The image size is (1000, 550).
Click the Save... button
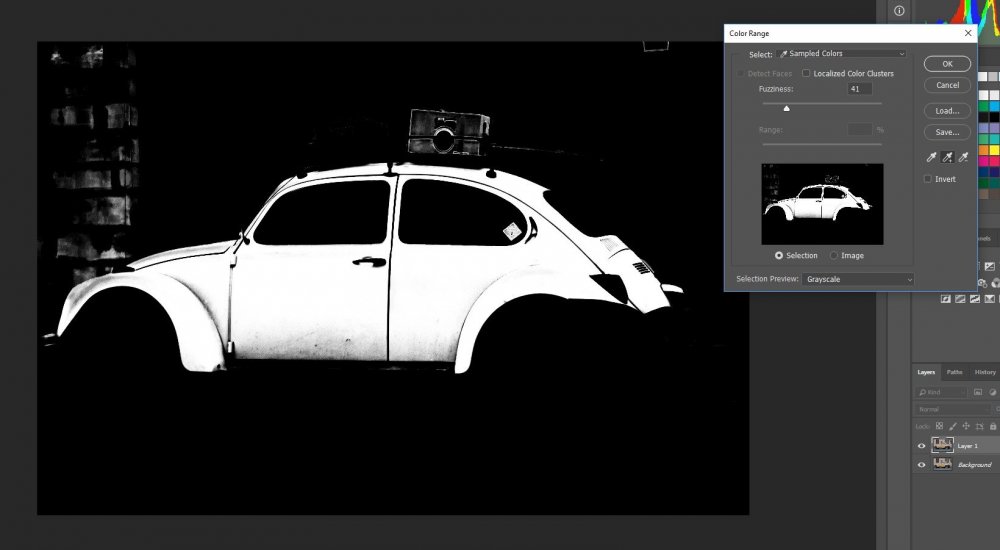pos(948,132)
